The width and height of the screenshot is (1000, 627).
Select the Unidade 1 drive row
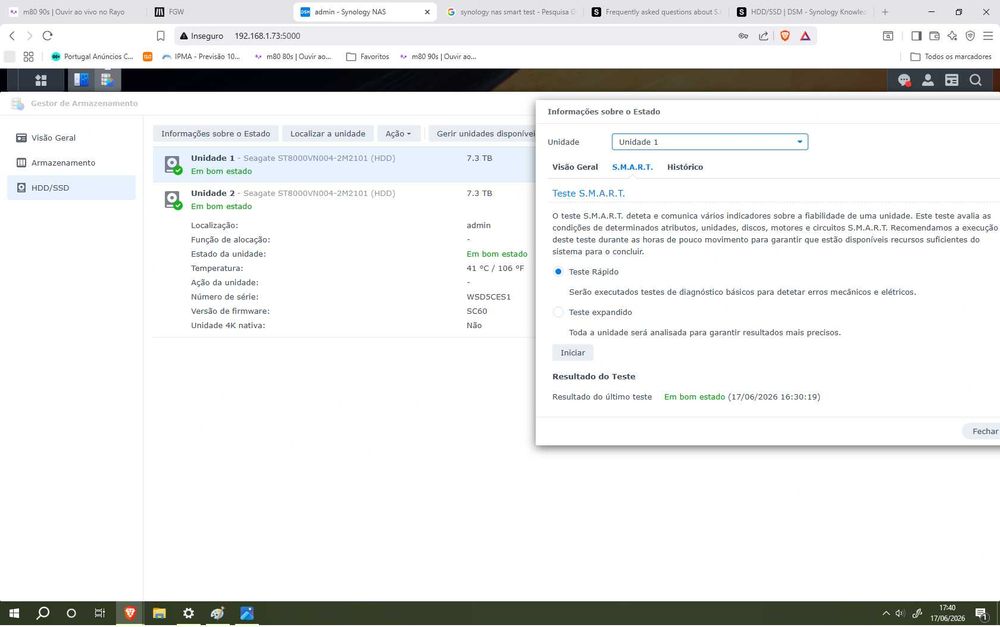(x=344, y=165)
